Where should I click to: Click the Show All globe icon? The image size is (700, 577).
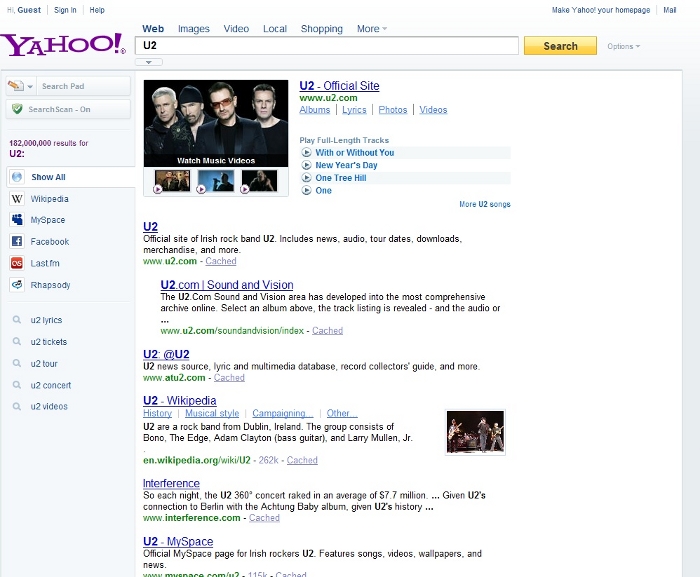17,177
